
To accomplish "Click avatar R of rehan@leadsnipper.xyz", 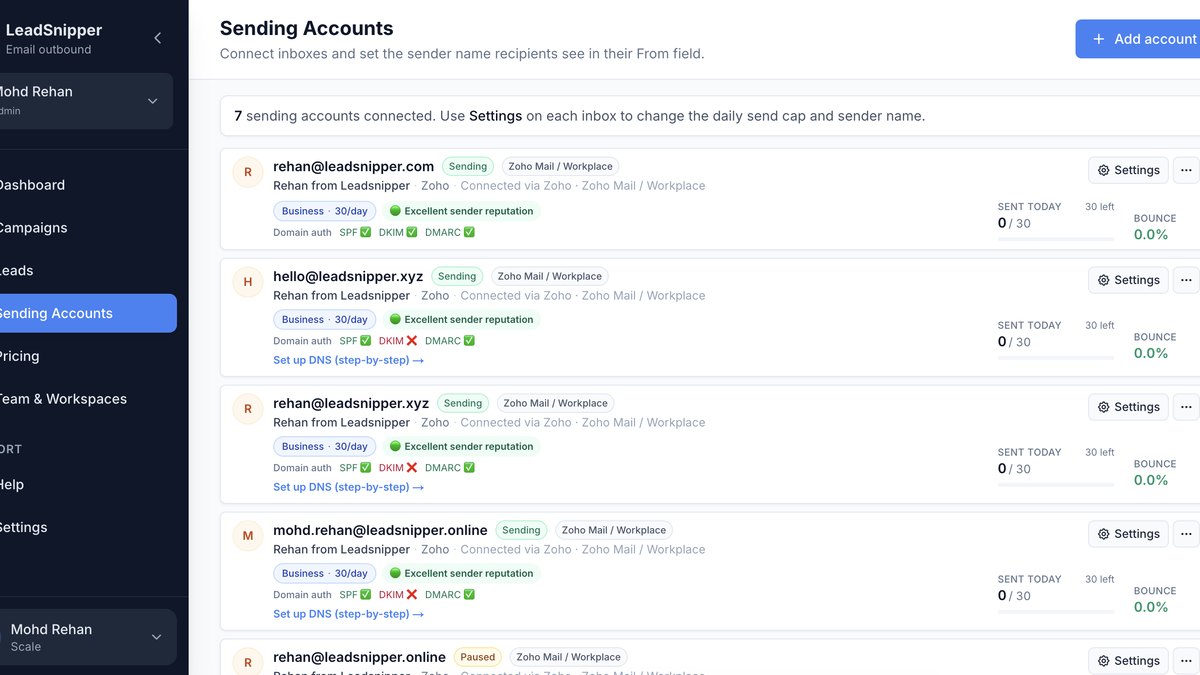I will (x=248, y=409).
